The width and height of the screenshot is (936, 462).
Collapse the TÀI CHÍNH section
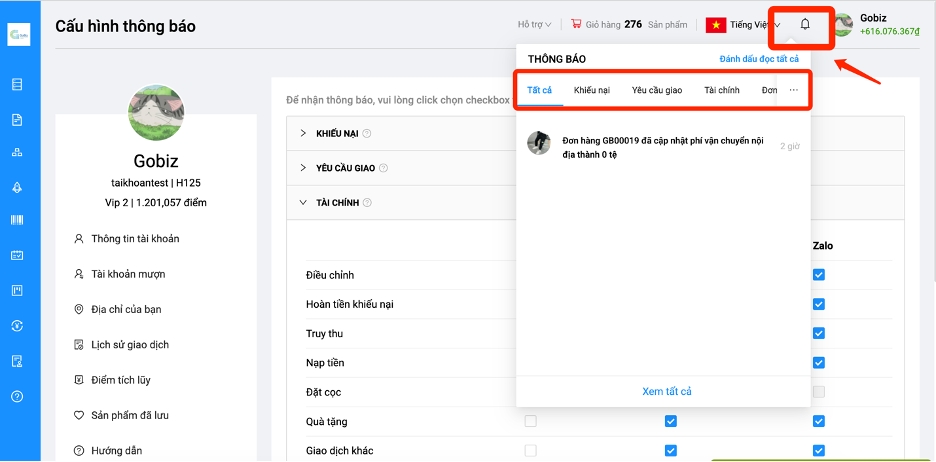point(303,203)
